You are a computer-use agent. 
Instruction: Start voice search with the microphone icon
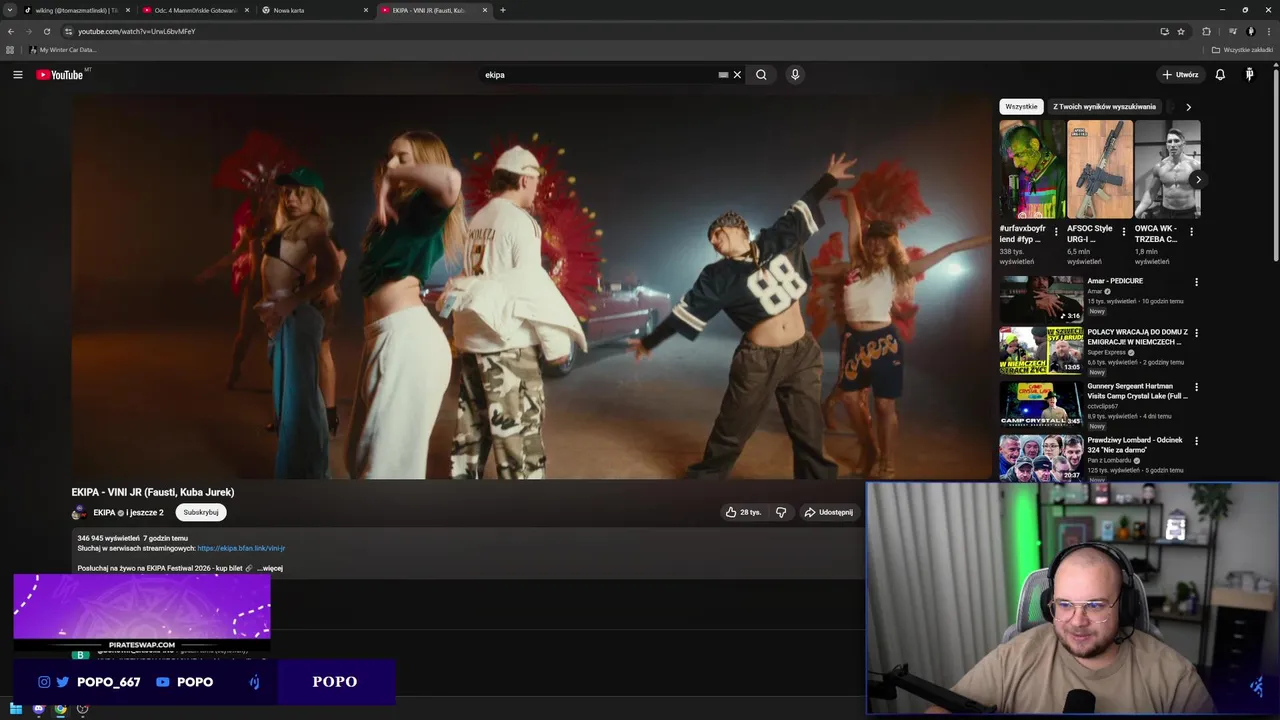click(x=795, y=75)
